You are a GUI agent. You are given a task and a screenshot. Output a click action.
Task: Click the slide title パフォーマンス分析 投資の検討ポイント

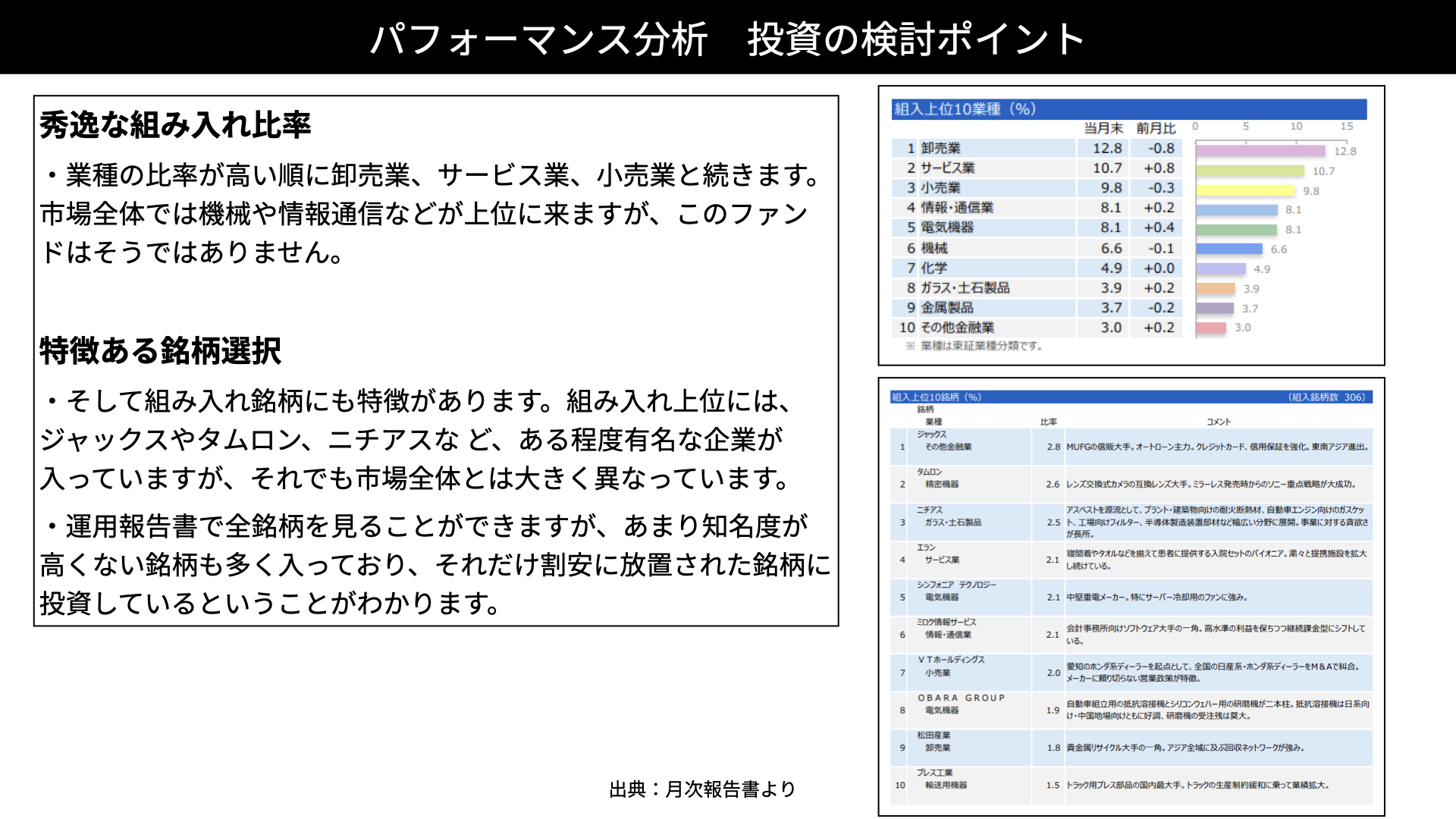[727, 39]
